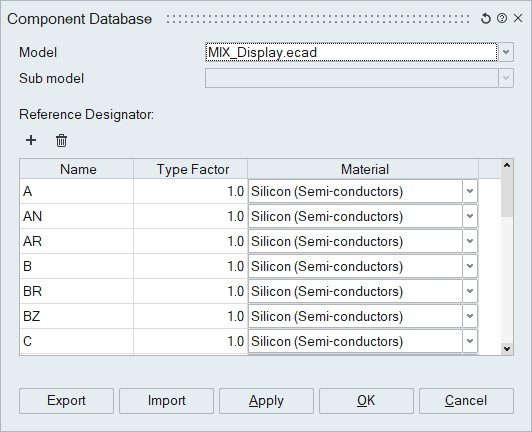The width and height of the screenshot is (532, 432).
Task: Sort by the Name column header
Action: [x=77, y=169]
